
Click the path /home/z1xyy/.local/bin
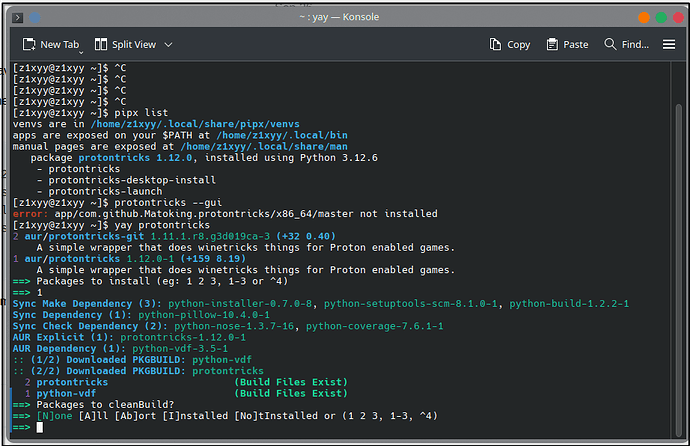point(282,135)
